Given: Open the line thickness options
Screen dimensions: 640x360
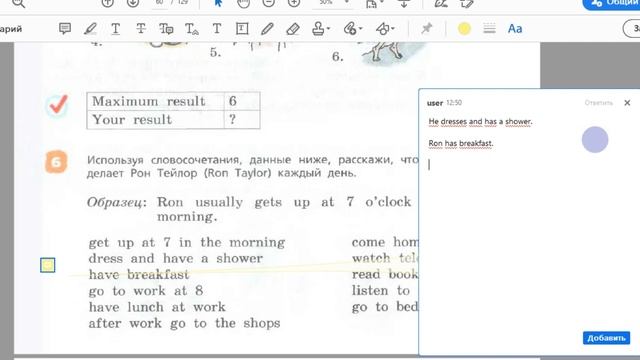Looking at the screenshot, I should tap(489, 29).
